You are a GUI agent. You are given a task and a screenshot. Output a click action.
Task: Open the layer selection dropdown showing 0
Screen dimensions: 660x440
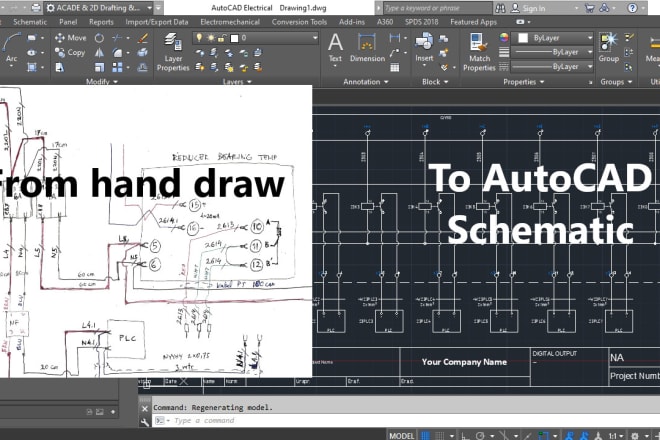(x=255, y=38)
